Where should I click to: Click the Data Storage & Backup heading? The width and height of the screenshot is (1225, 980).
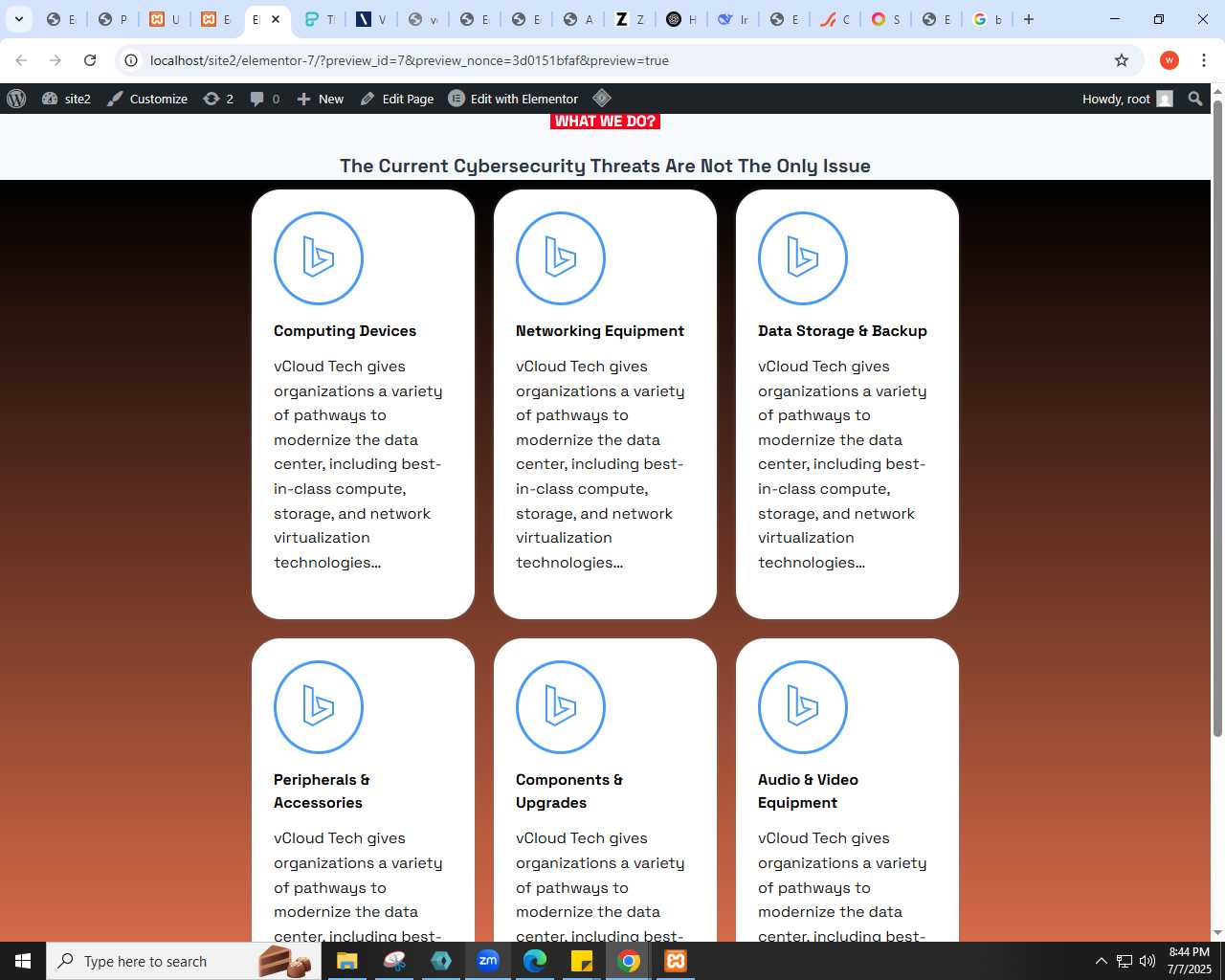point(842,331)
